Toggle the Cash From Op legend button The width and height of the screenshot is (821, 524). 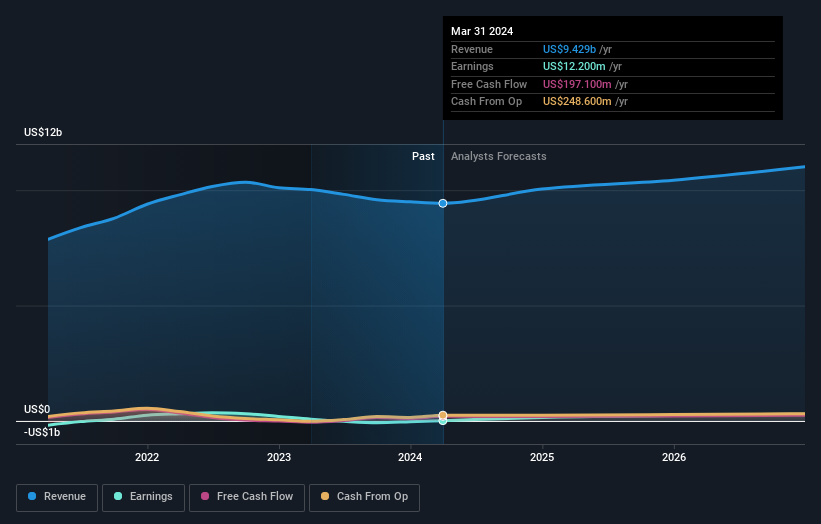pyautogui.click(x=364, y=497)
